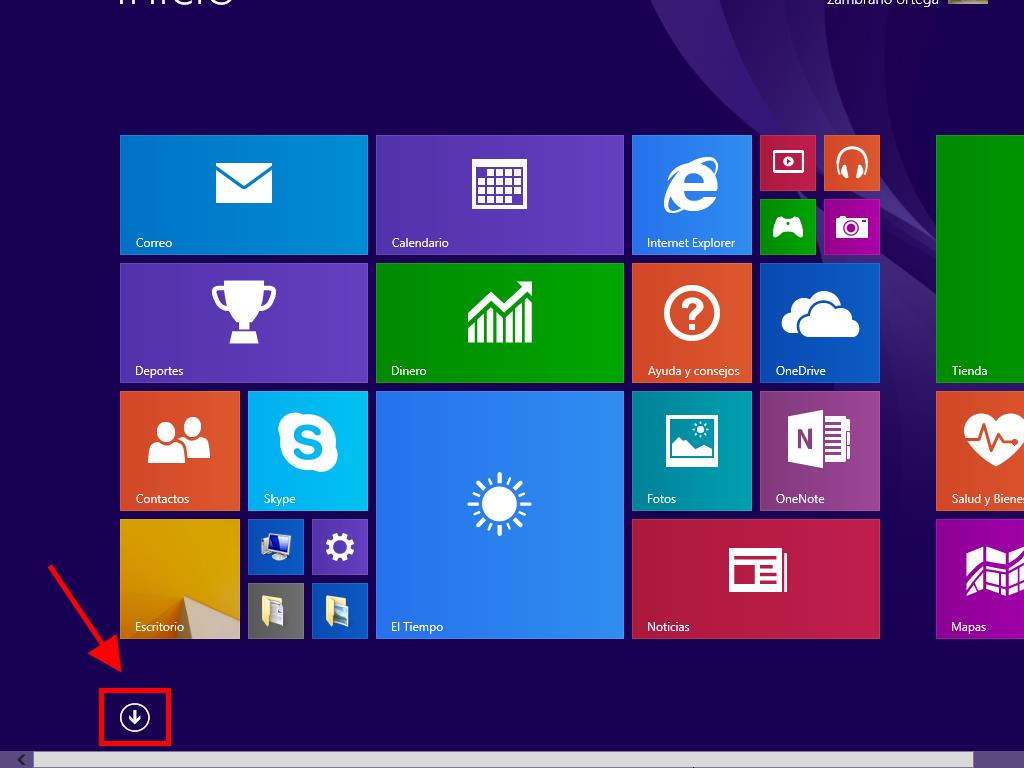Open the Pictures folder tile
The width and height of the screenshot is (1024, 768).
coord(340,611)
